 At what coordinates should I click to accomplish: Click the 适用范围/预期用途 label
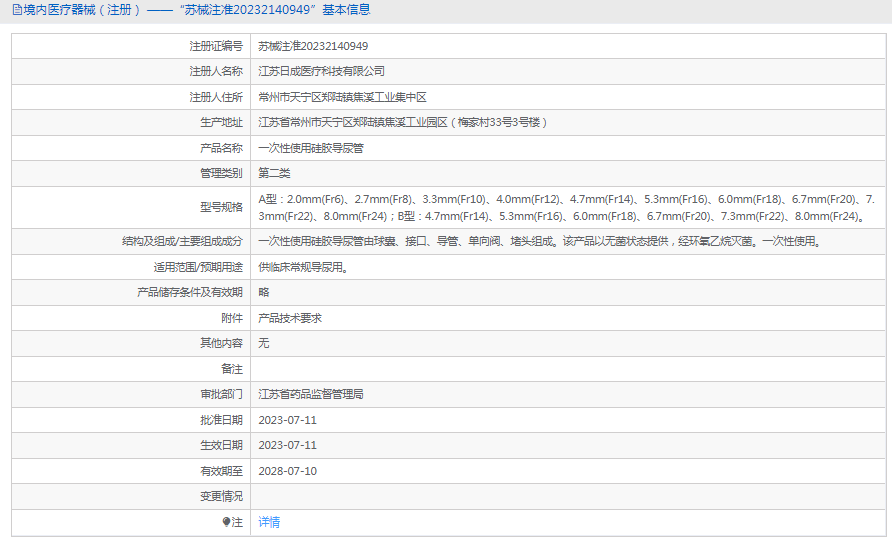[x=198, y=267]
